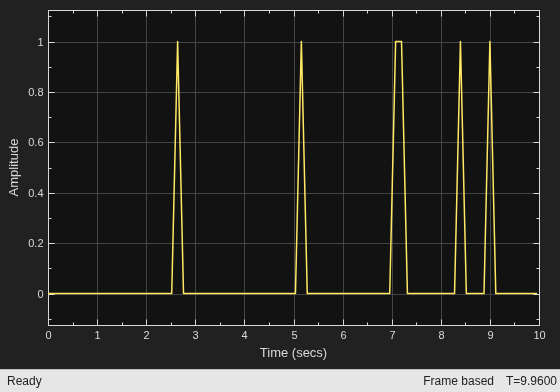This screenshot has width=560, height=392.
Task: Click the Ready status text
Action: pyautogui.click(x=24, y=381)
